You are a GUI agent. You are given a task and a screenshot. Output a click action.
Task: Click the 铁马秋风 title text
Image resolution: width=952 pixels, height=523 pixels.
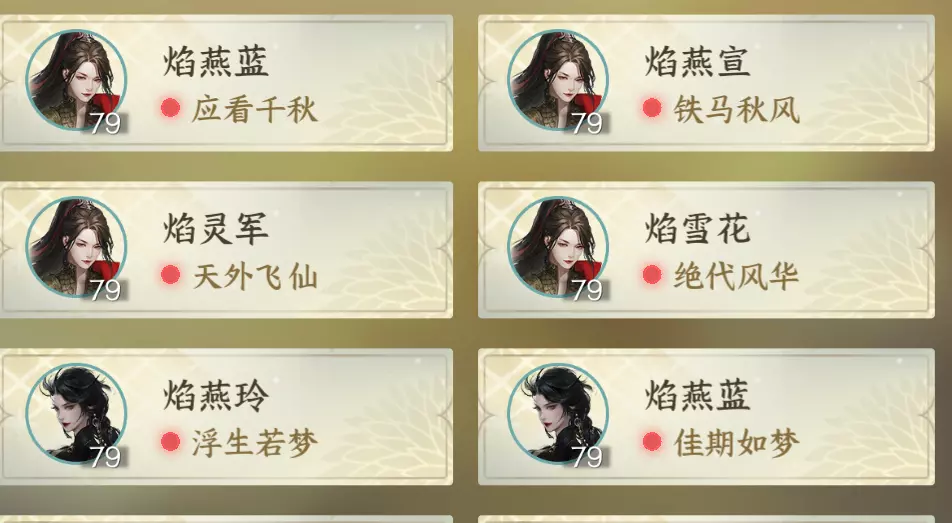(x=736, y=111)
